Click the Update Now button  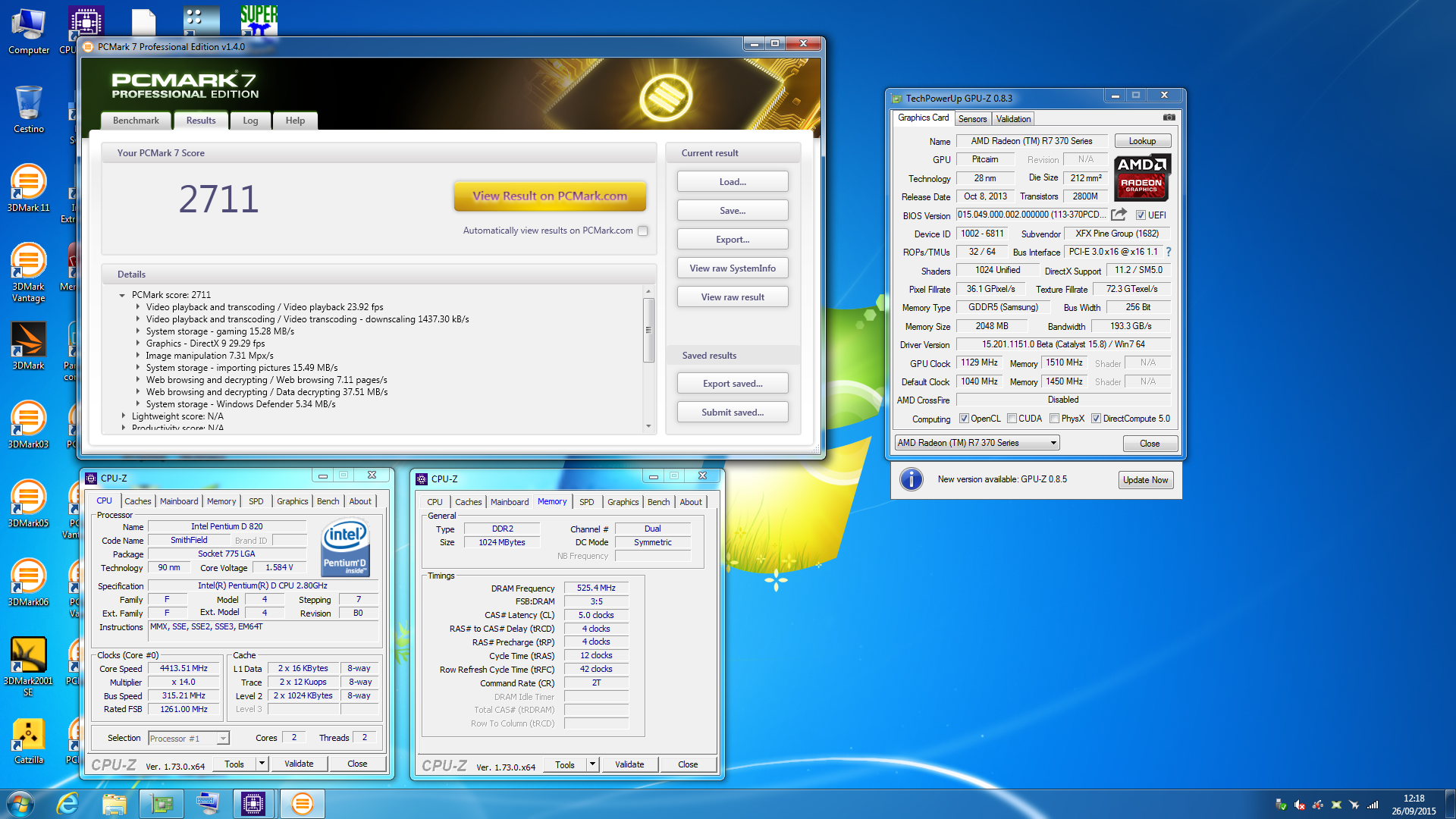1146,480
